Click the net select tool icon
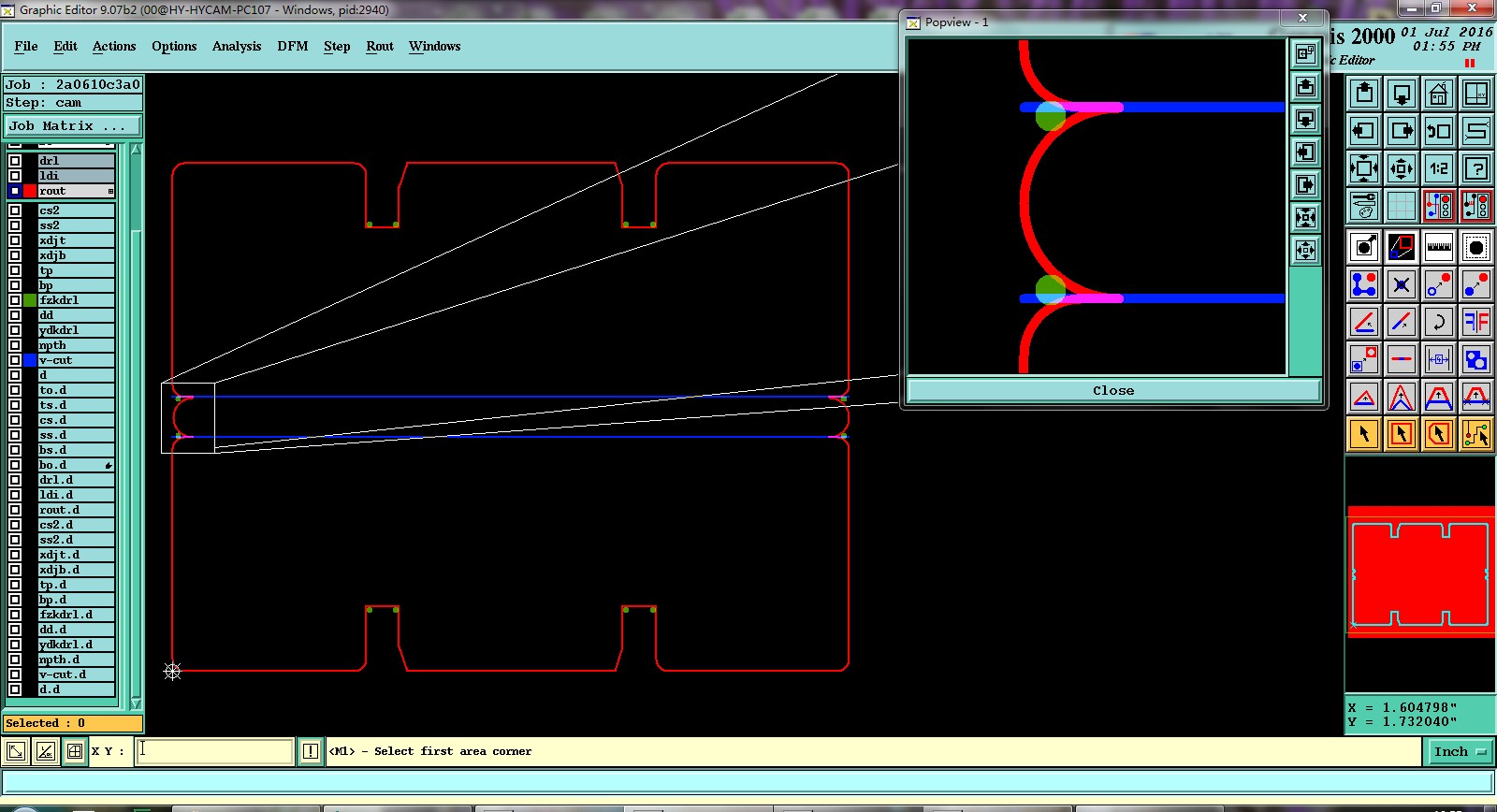The width and height of the screenshot is (1497, 812). point(1476,434)
